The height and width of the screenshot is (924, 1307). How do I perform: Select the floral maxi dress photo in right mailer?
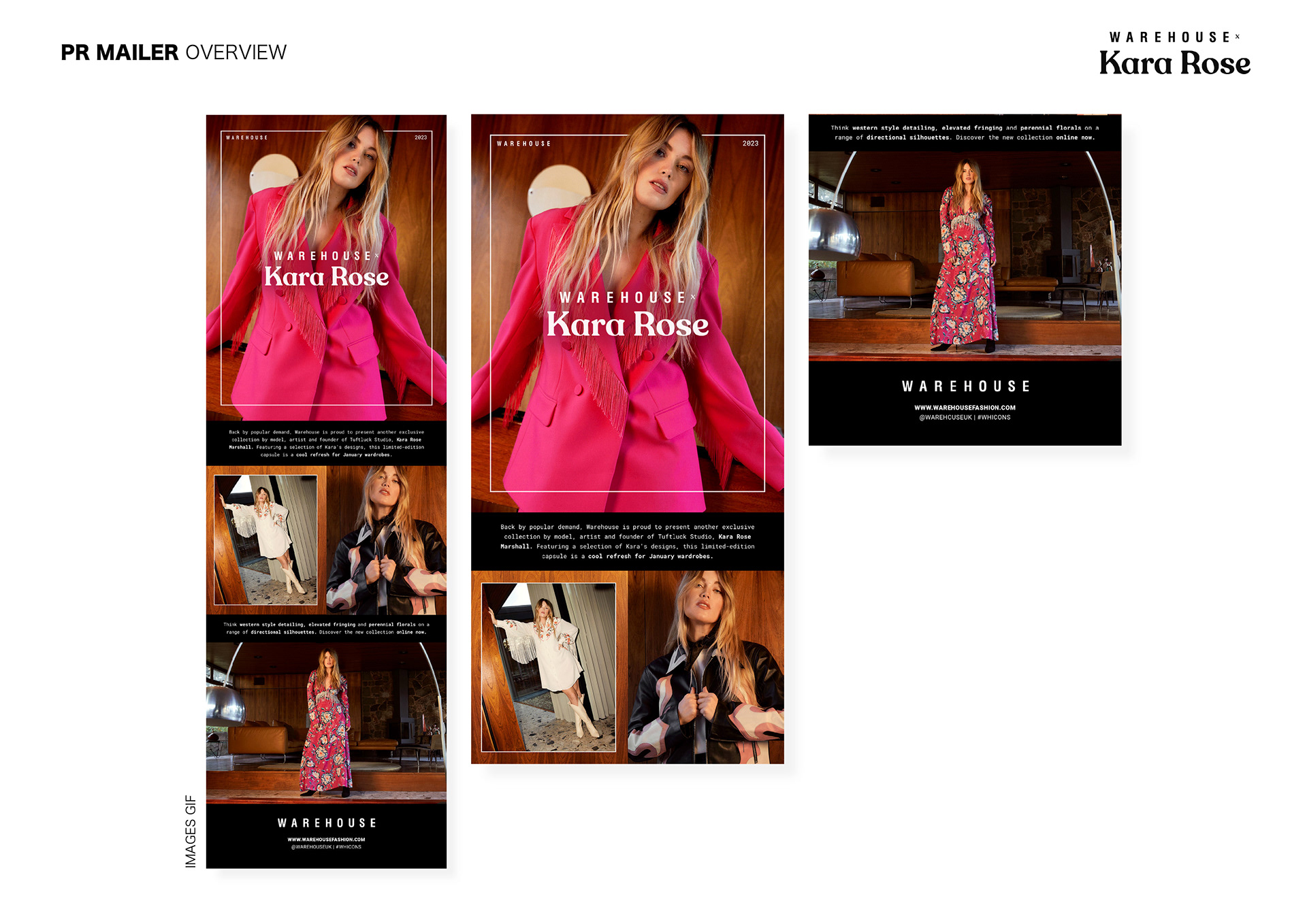(x=965, y=256)
